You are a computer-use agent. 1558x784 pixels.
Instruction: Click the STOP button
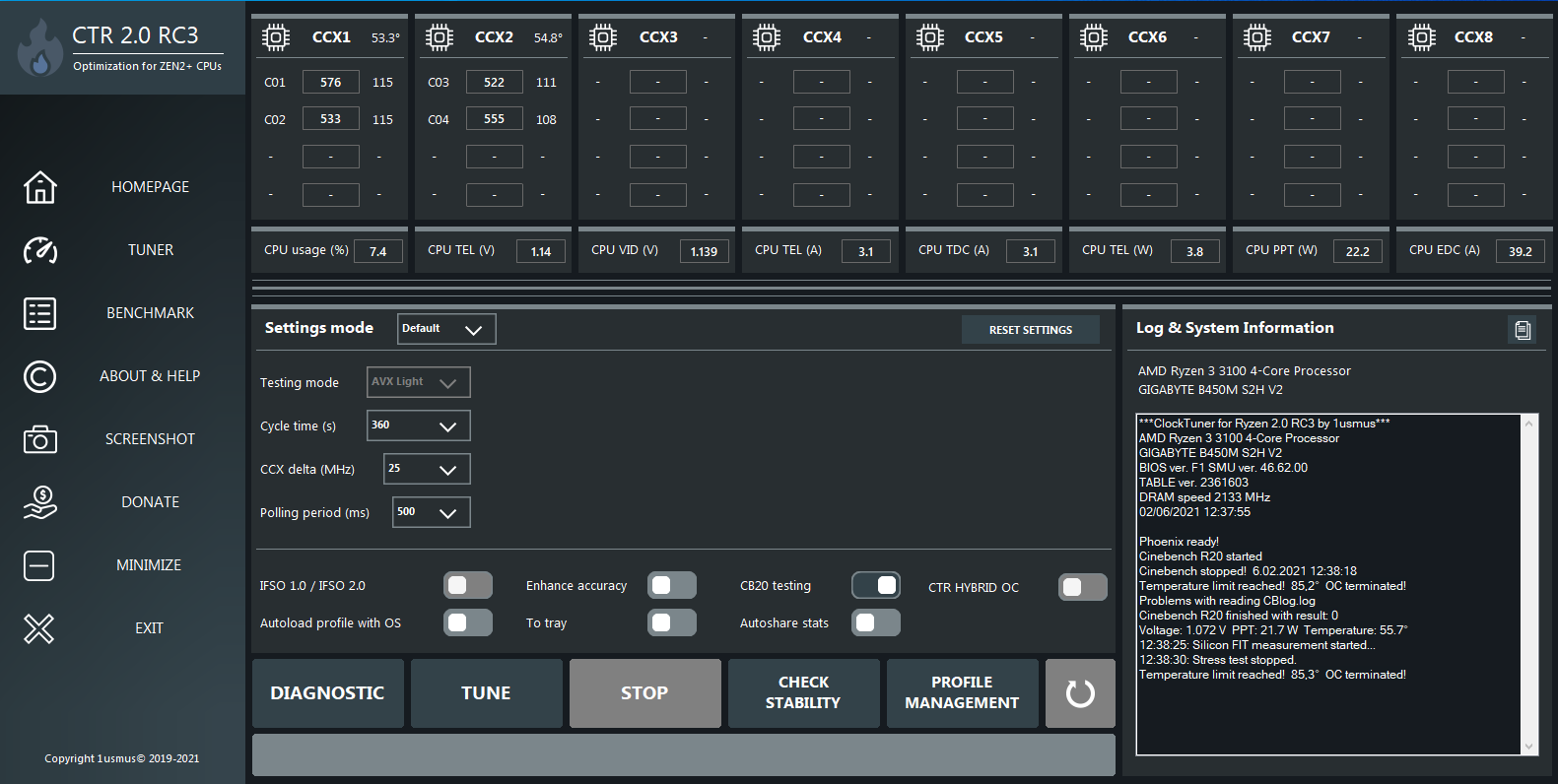(x=645, y=693)
